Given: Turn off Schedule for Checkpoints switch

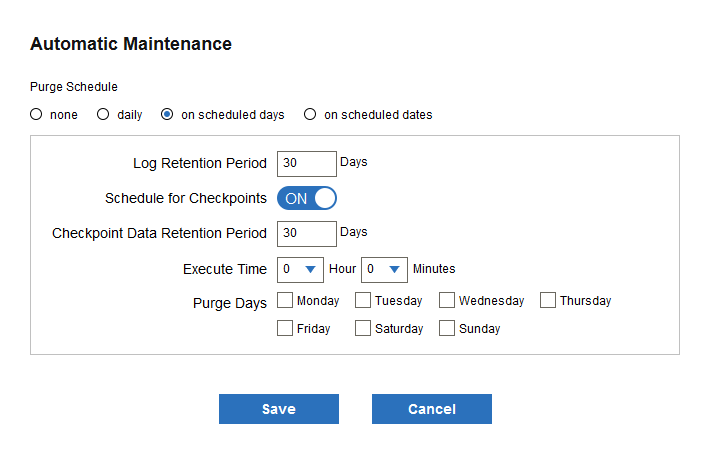Looking at the screenshot, I should point(307,198).
